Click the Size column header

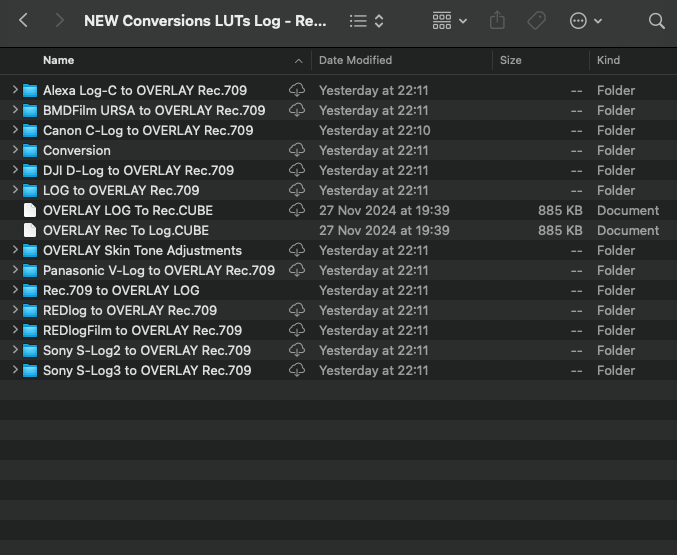tap(511, 60)
